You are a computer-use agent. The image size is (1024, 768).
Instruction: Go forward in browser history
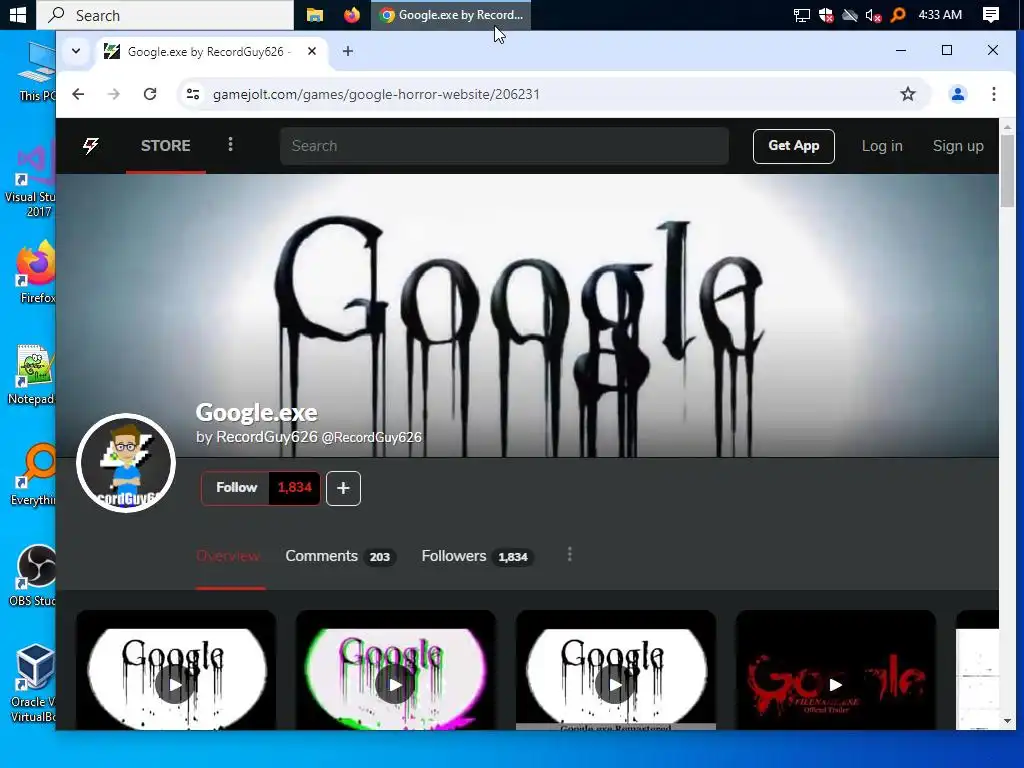pos(114,94)
